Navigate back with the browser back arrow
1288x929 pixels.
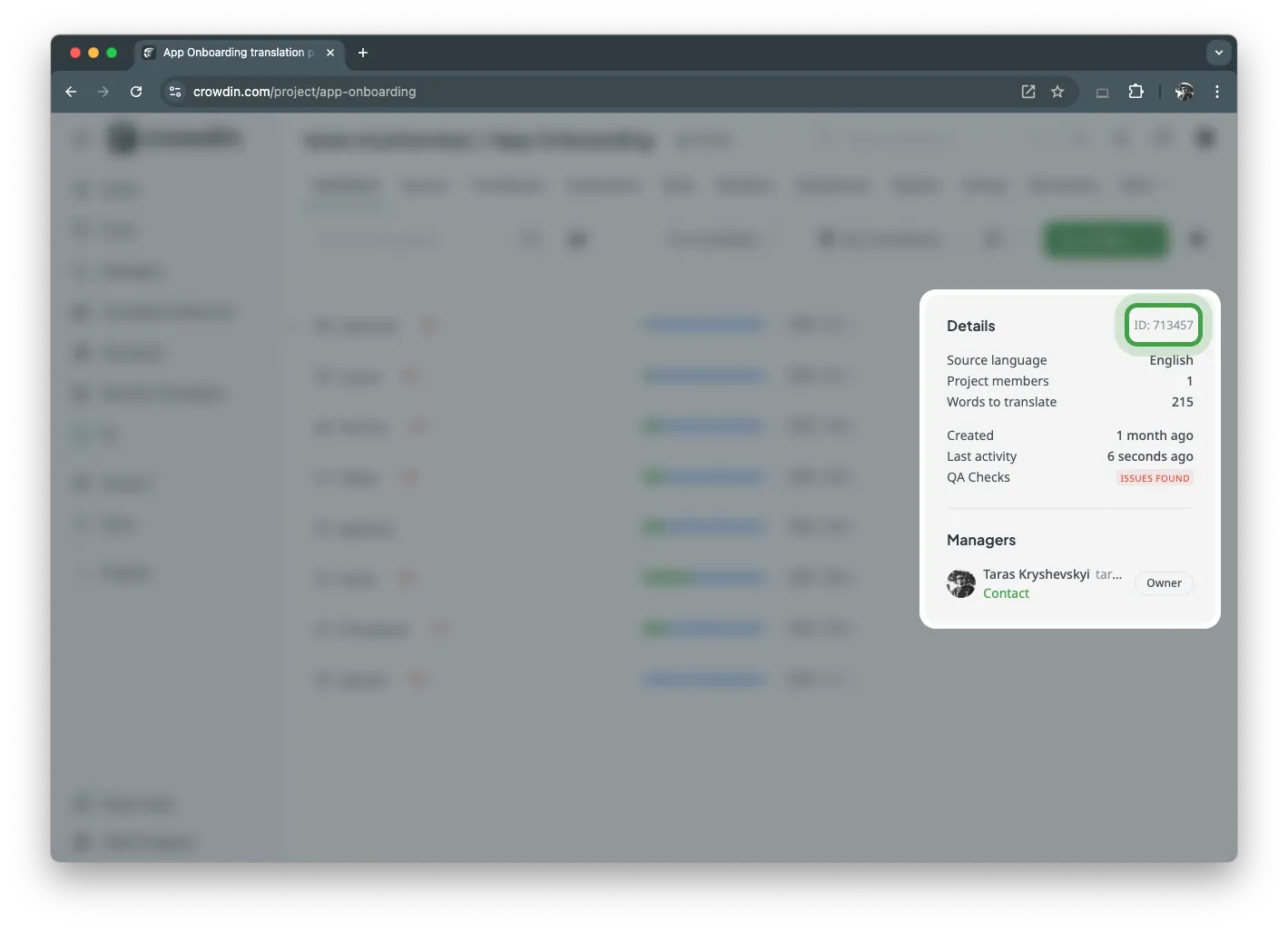pyautogui.click(x=71, y=92)
